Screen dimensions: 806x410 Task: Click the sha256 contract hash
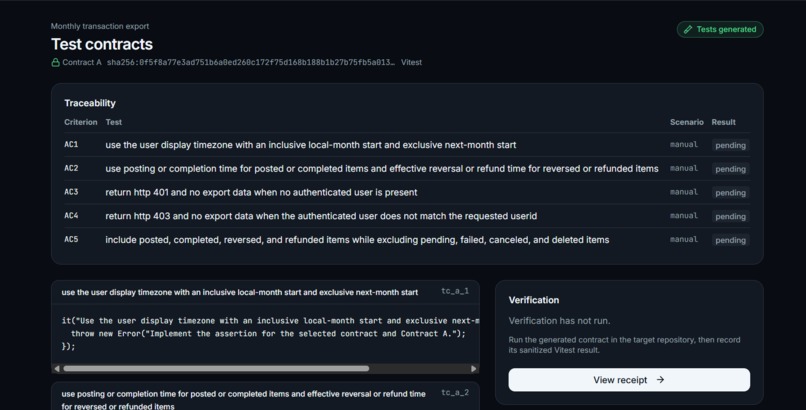coord(251,62)
